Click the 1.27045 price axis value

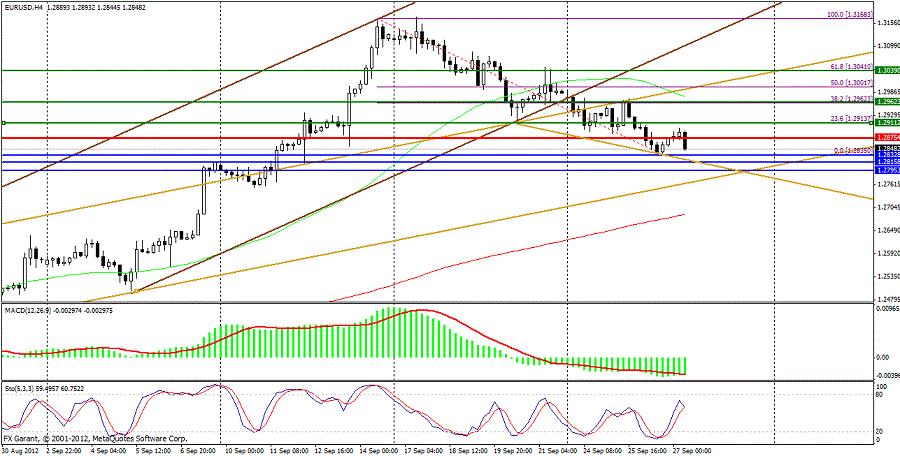point(888,207)
